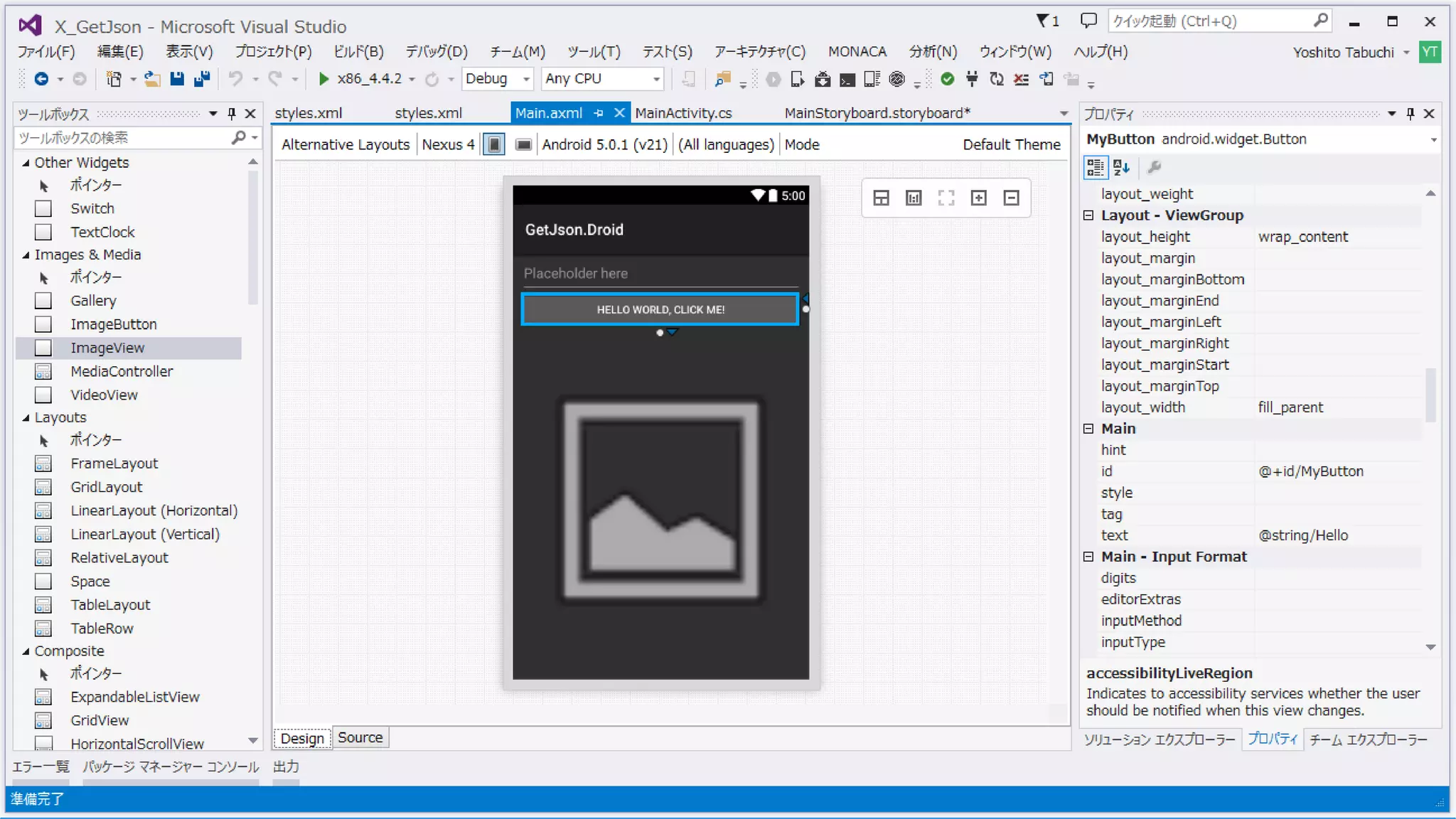Sort properties alphabetically with A-Z icon
The width and height of the screenshot is (1456, 819).
1121,168
